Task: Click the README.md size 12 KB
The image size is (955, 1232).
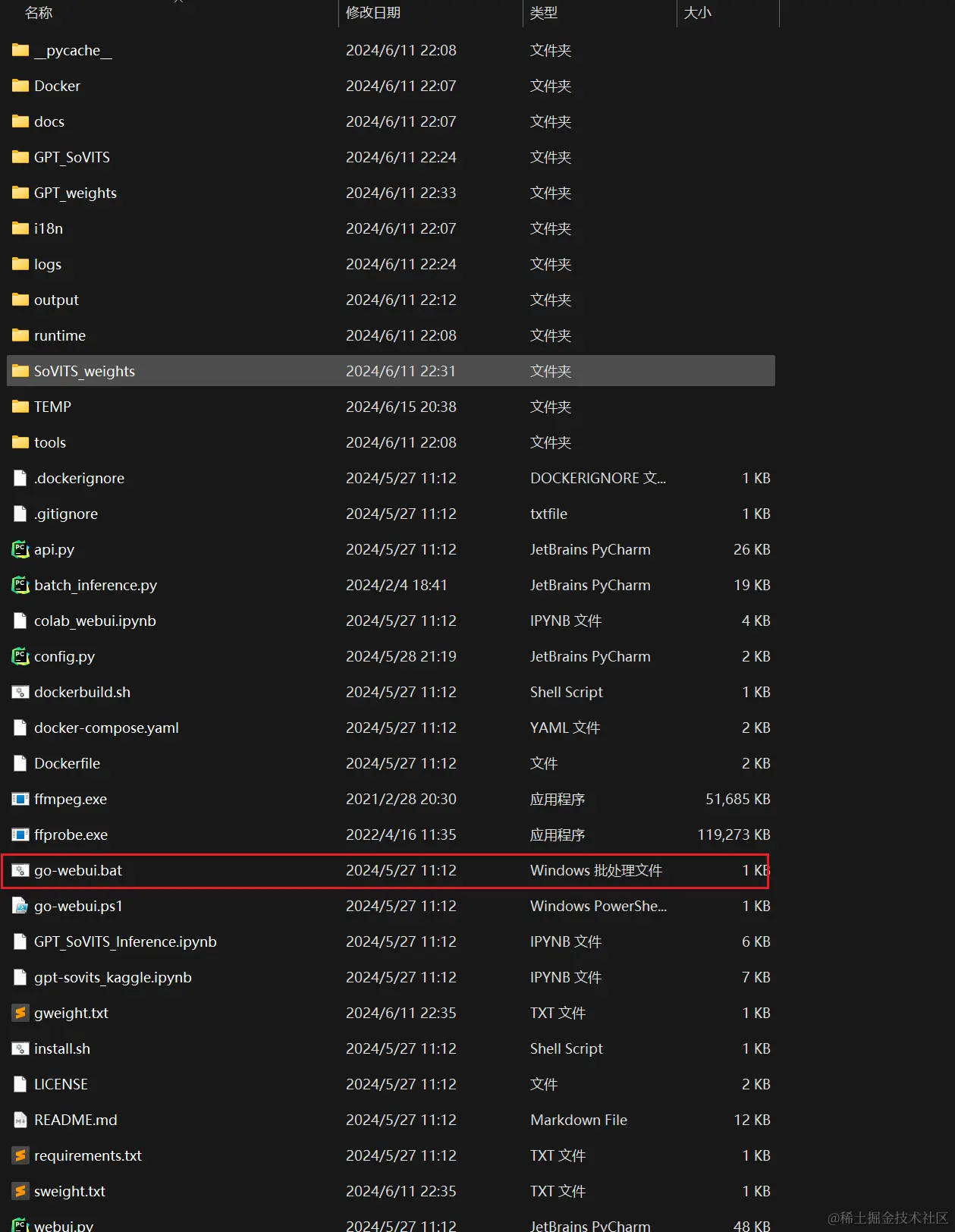Action: [x=752, y=1120]
